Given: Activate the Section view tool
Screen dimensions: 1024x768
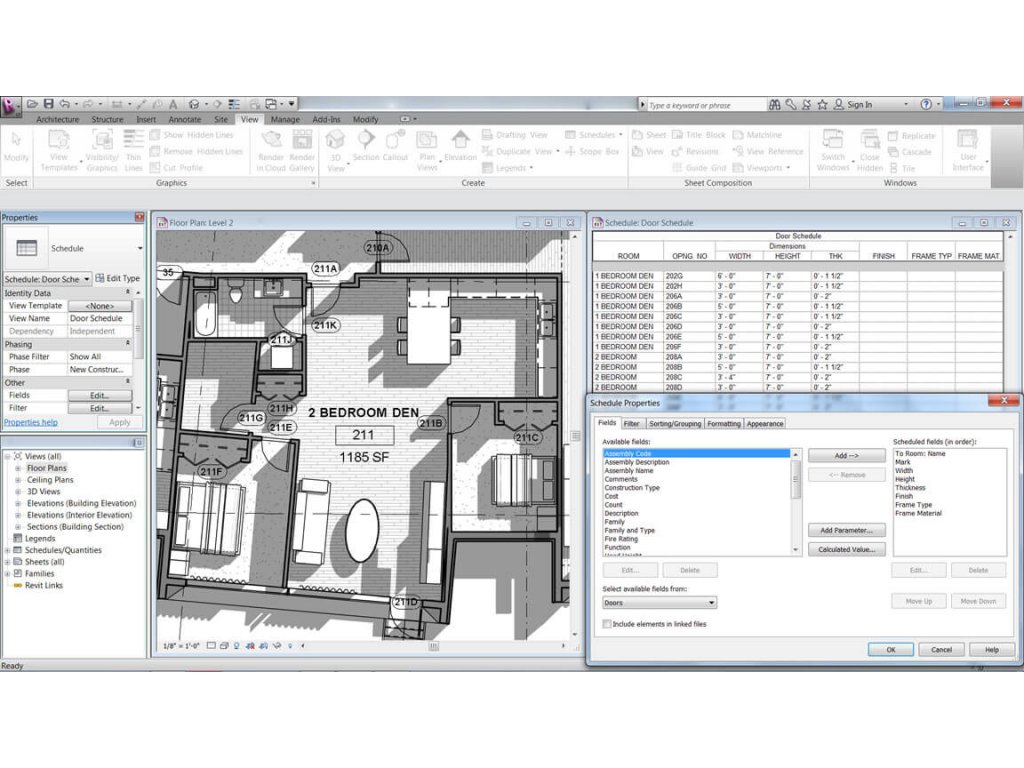Looking at the screenshot, I should click(x=365, y=150).
